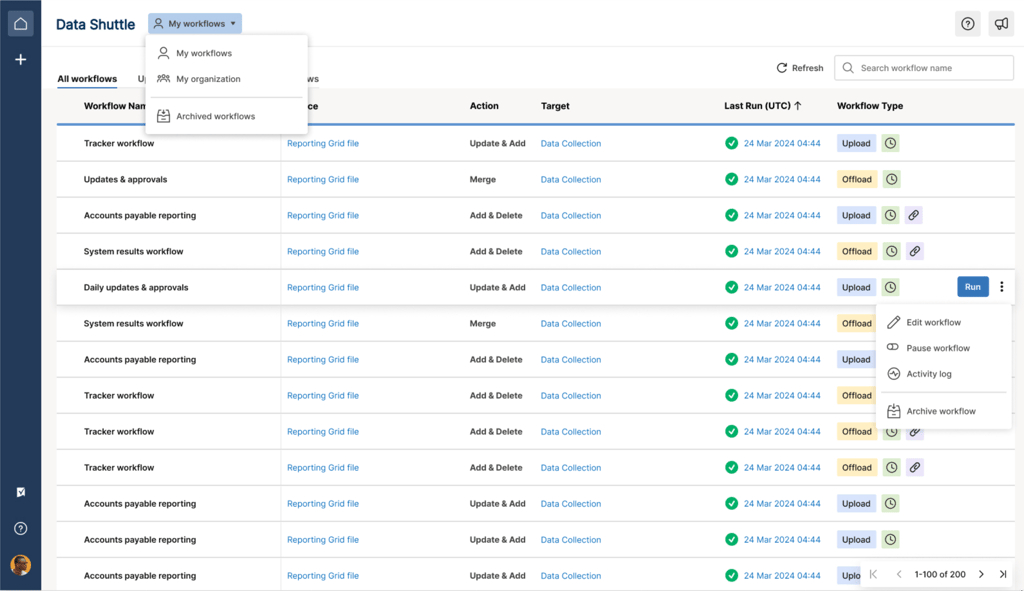
Task: Click the next page chevron in pagination
Action: (983, 574)
